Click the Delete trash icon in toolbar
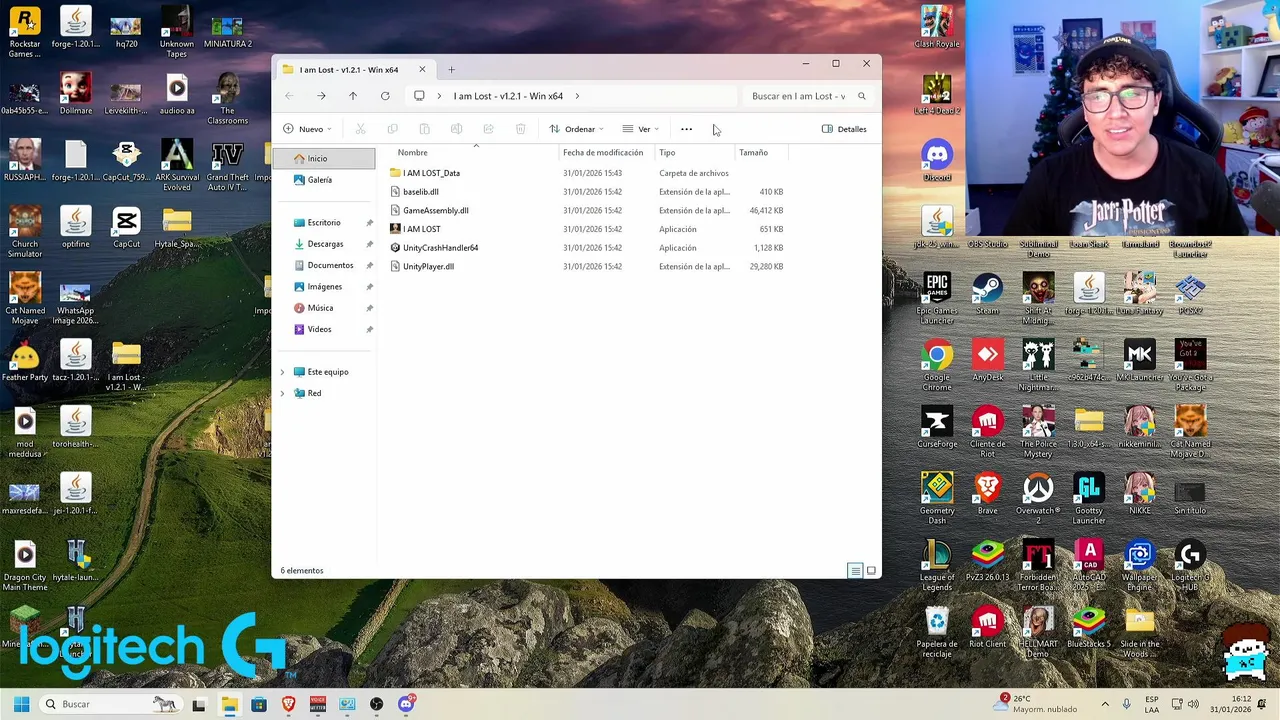1280x720 pixels. (x=521, y=129)
